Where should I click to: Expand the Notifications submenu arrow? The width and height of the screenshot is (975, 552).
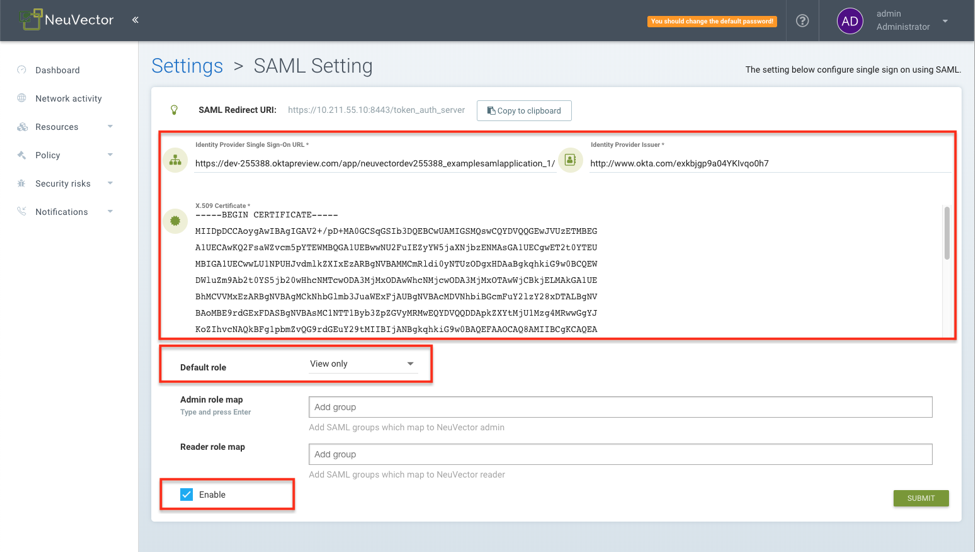click(x=110, y=211)
